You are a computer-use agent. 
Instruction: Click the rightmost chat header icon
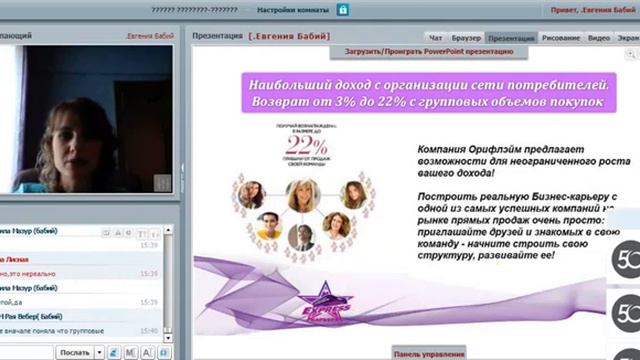tap(154, 234)
